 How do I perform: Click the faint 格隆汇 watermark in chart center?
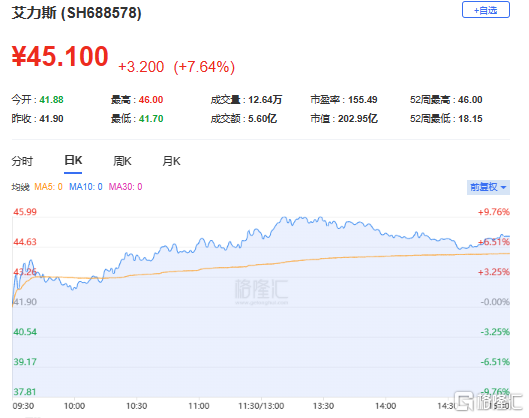261,291
